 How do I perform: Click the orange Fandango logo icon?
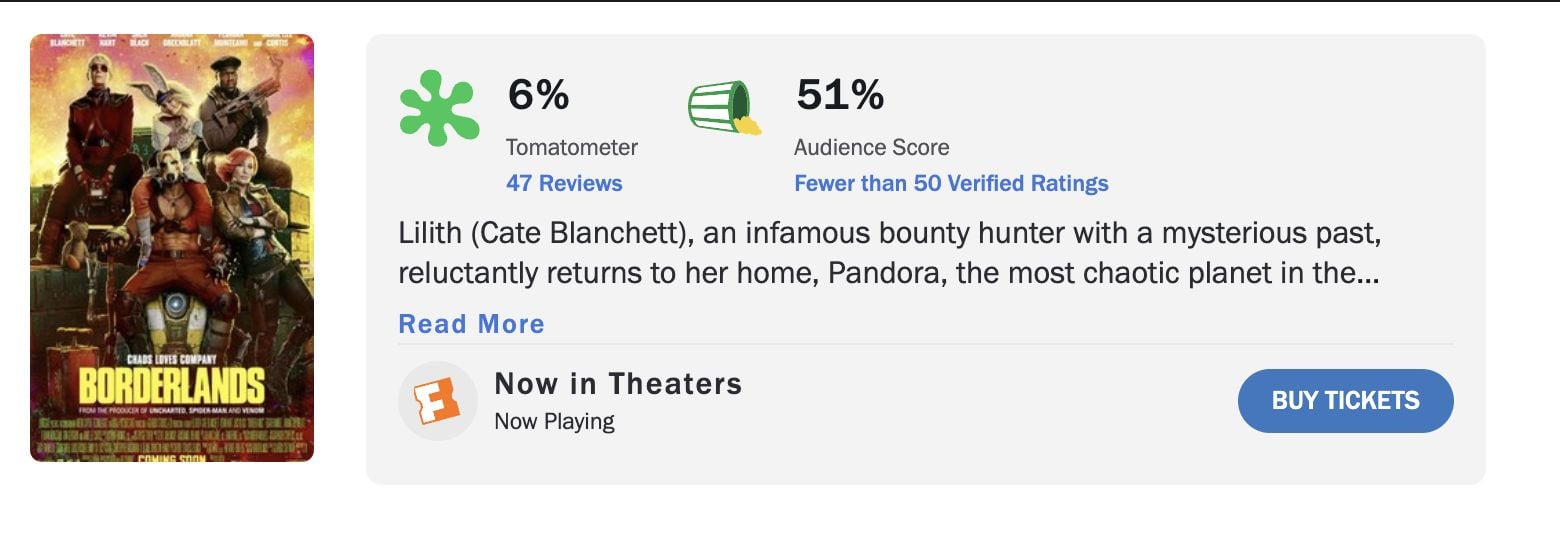[x=438, y=400]
